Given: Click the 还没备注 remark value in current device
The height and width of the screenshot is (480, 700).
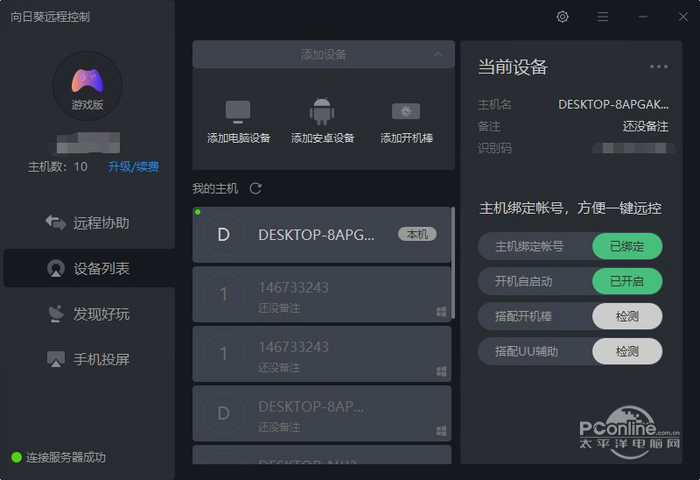Looking at the screenshot, I should (646, 126).
